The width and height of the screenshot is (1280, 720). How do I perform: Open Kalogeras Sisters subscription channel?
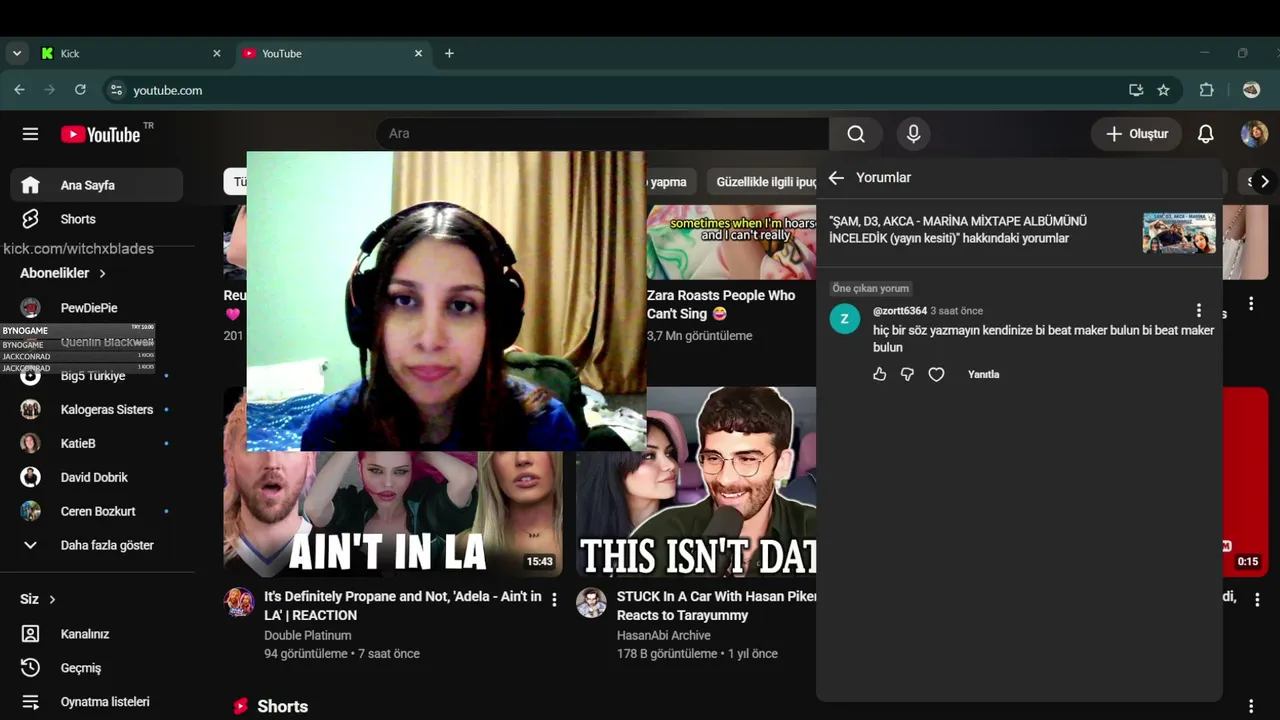pyautogui.click(x=97, y=410)
